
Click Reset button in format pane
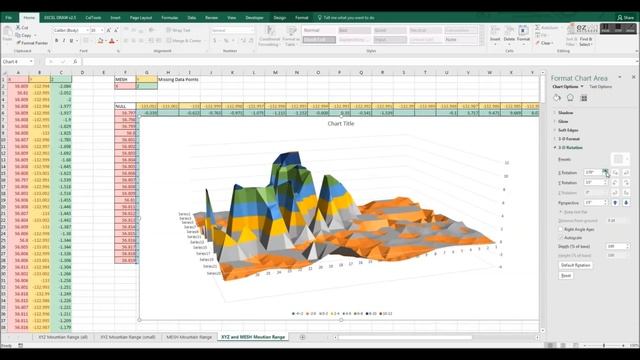(566, 276)
